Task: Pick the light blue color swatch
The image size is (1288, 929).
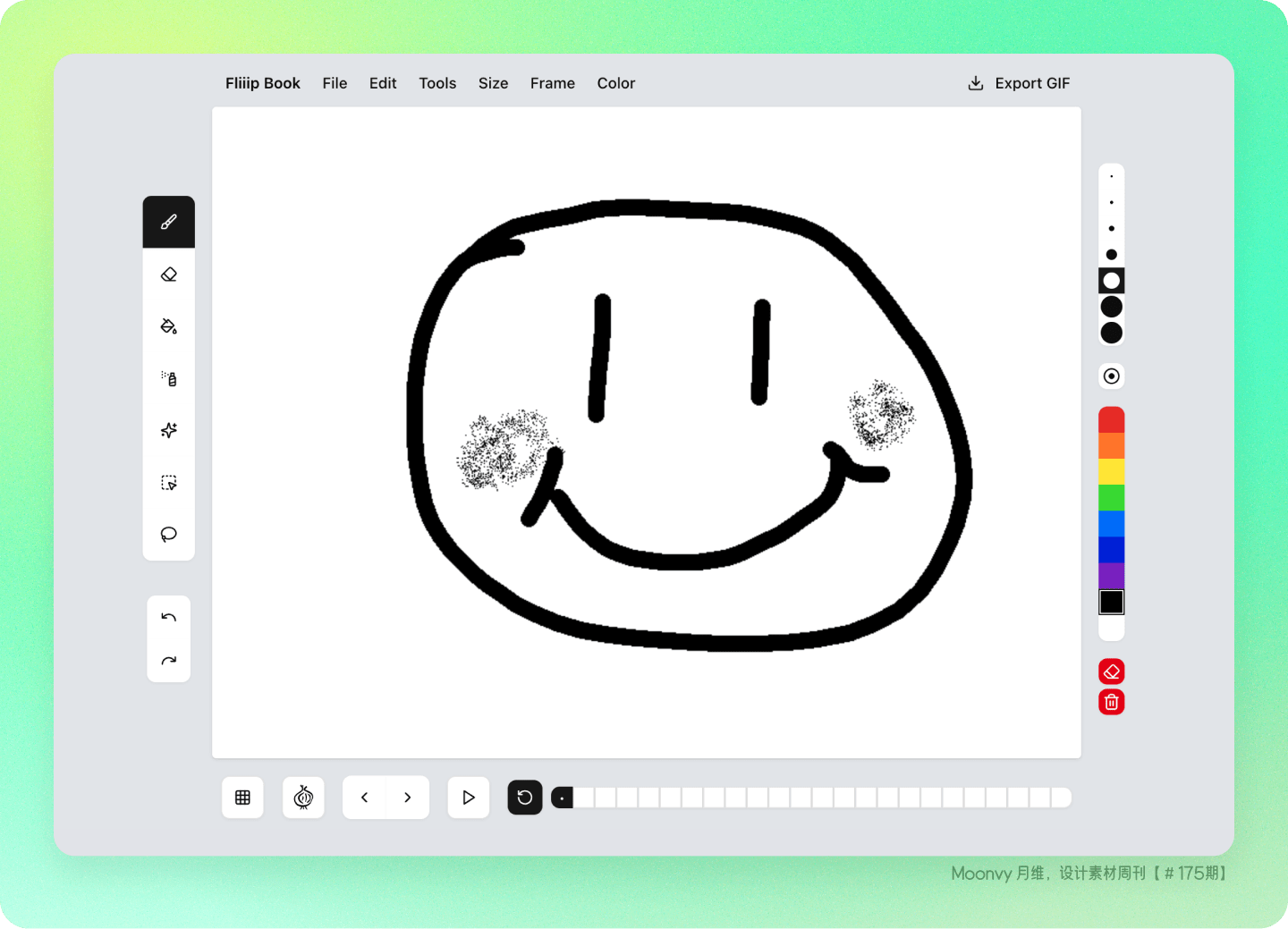Action: [1112, 524]
